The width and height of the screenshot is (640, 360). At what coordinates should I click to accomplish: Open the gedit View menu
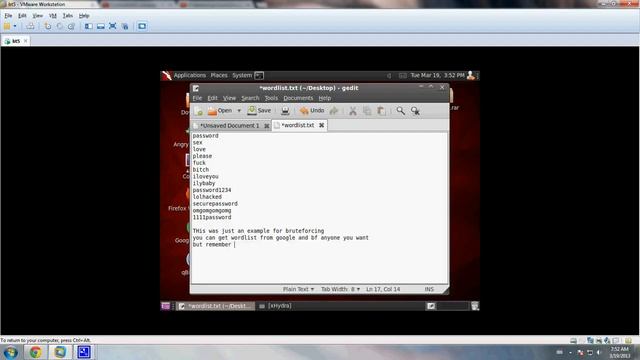(x=229, y=98)
